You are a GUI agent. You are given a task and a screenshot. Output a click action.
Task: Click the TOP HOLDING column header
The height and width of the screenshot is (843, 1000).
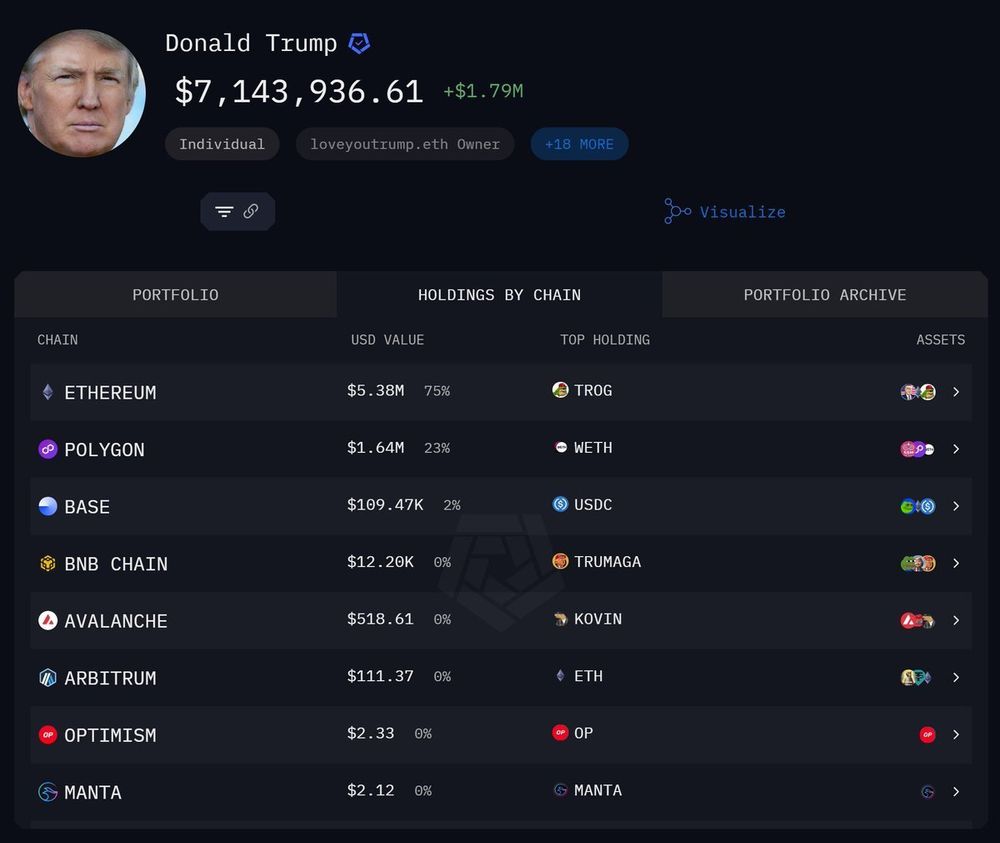(x=605, y=340)
